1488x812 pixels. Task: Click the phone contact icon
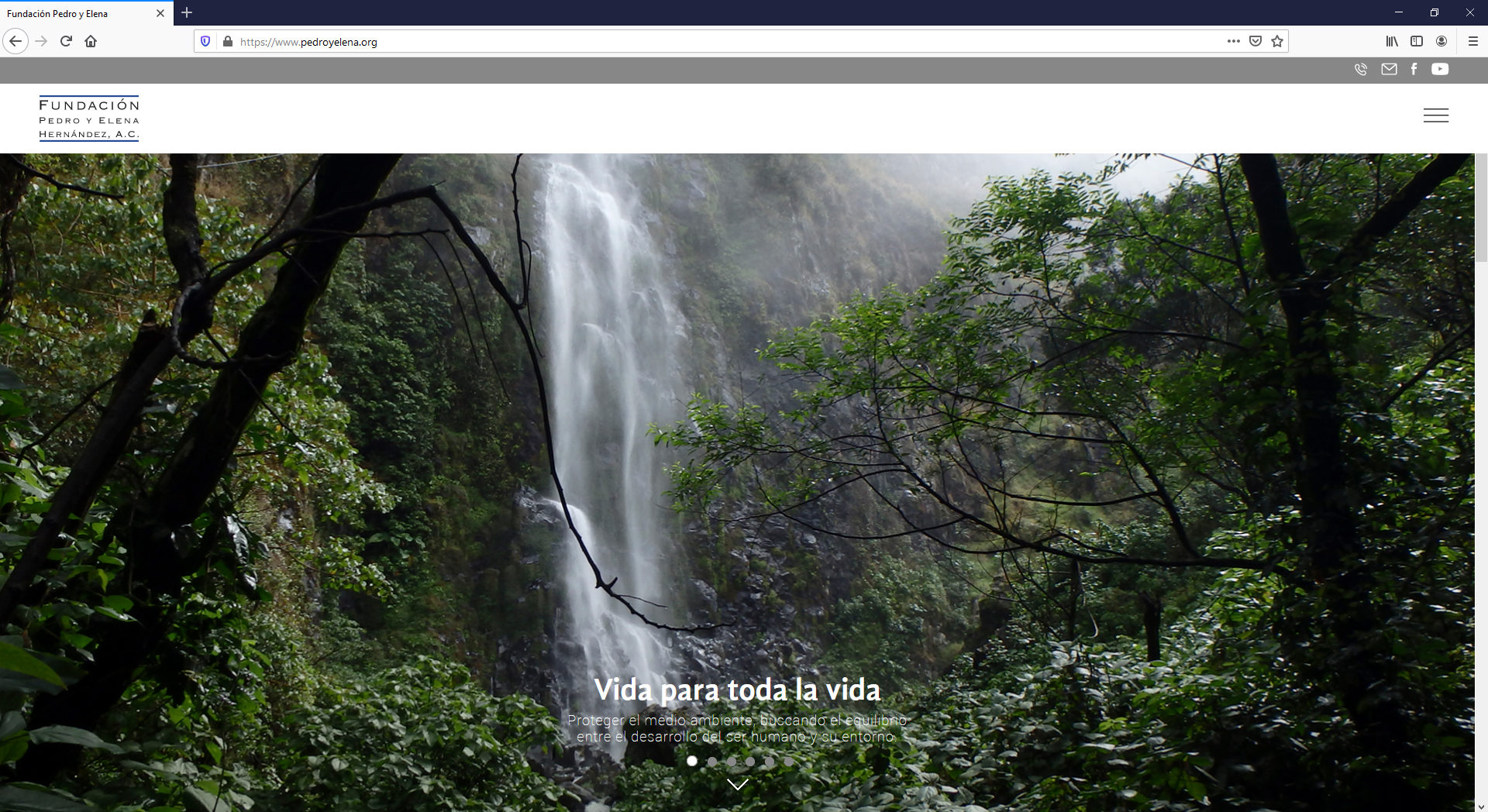1360,70
